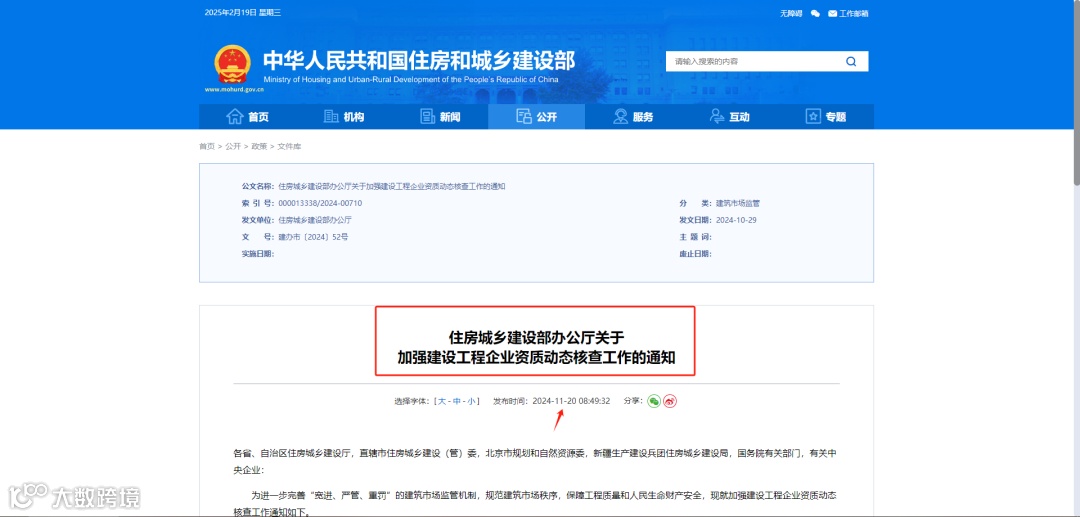This screenshot has width=1080, height=517.
Task: Click 首页 in the breadcrumb
Action: coord(207,147)
